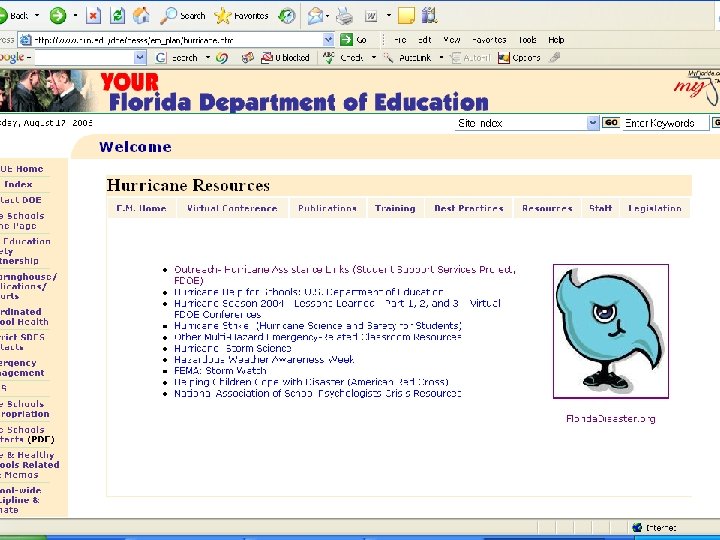Select the Training tab
720x540 pixels.
[x=395, y=208]
